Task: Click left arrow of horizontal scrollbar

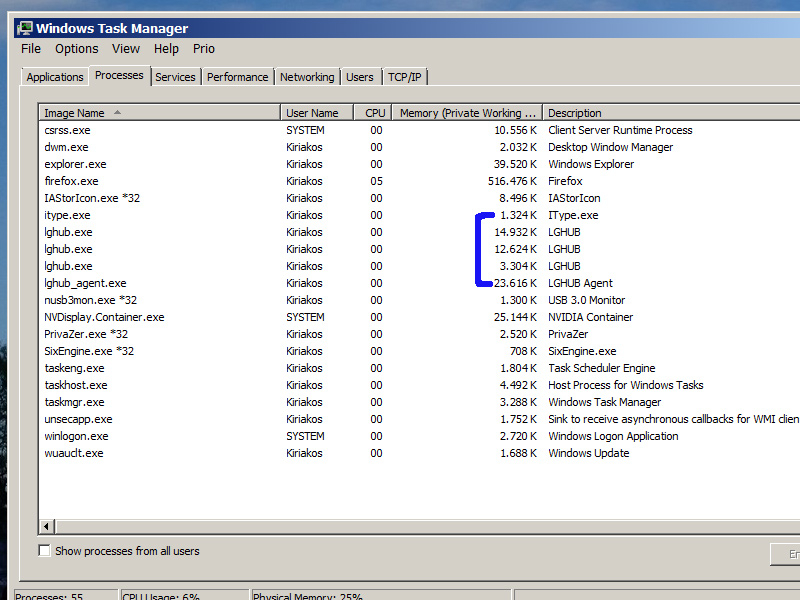Action: pyautogui.click(x=46, y=526)
